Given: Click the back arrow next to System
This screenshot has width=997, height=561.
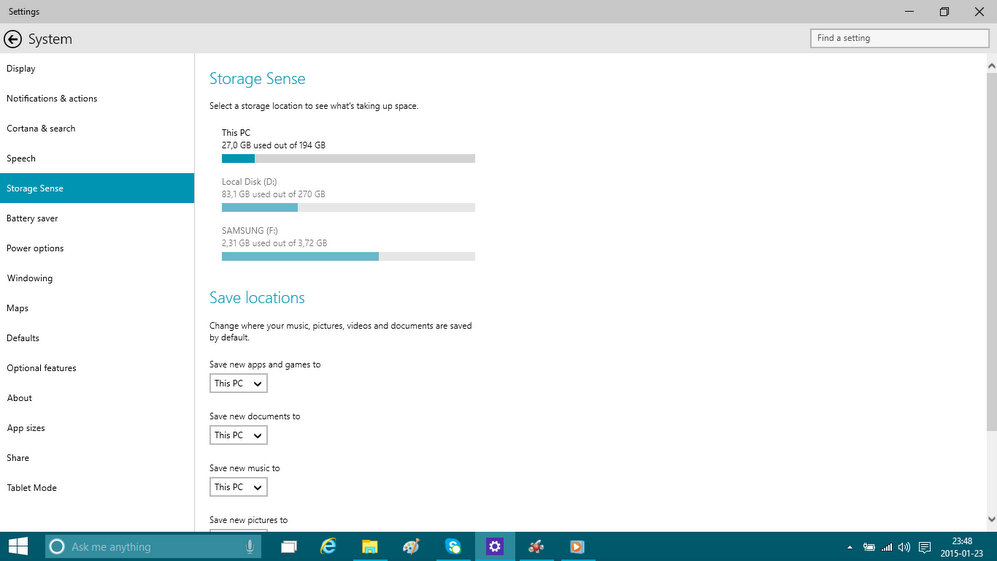Looking at the screenshot, I should pos(13,39).
